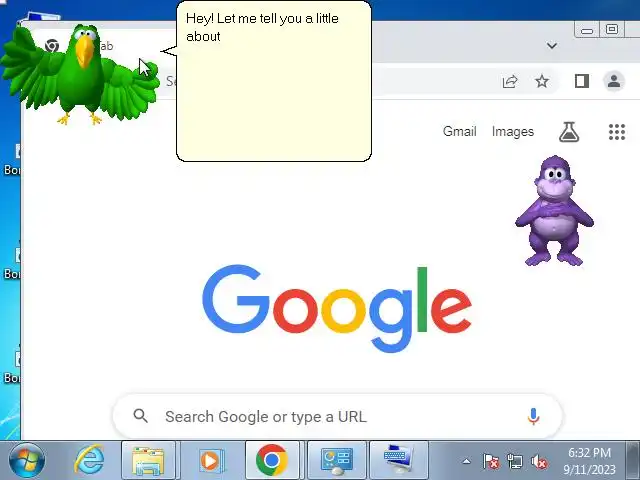This screenshot has height=480, width=640.
Task: Open Google Images link
Action: (x=513, y=131)
